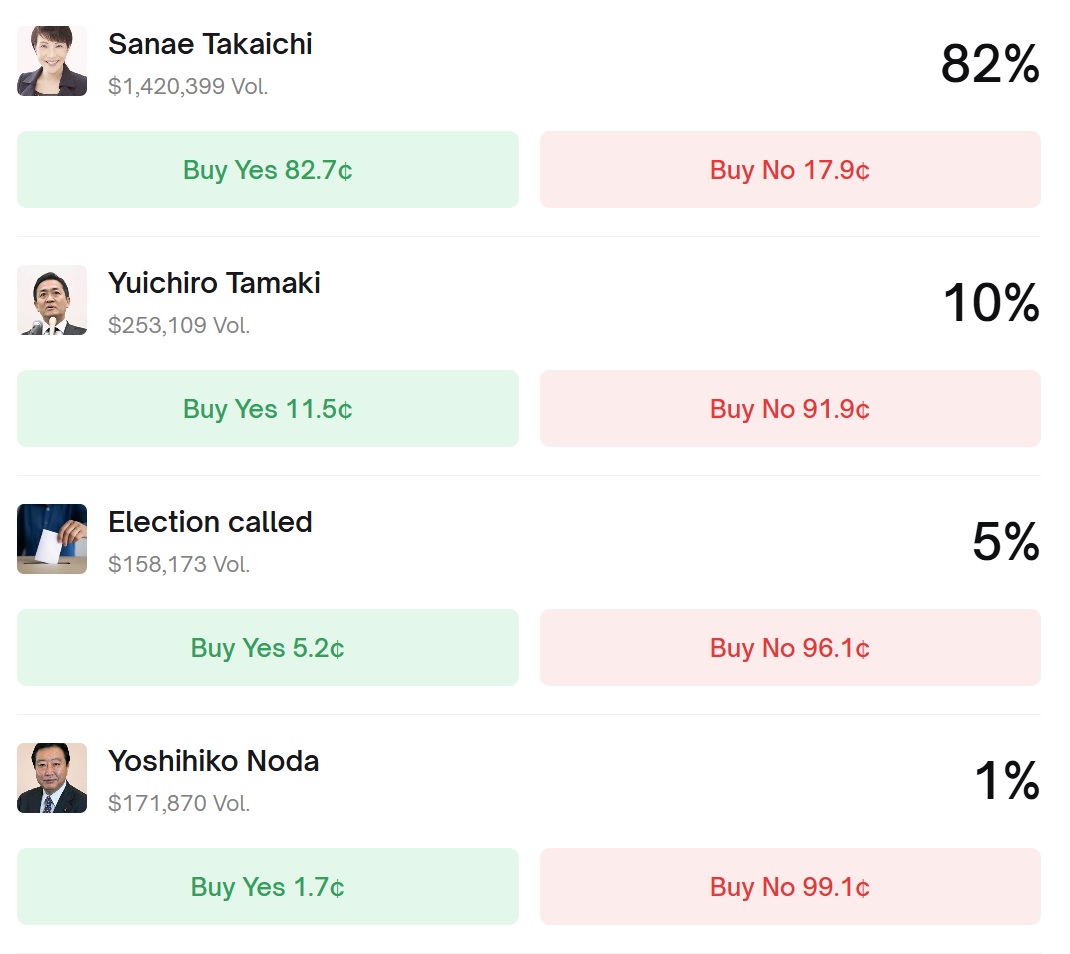Click the Election called ballot image

tap(52, 539)
